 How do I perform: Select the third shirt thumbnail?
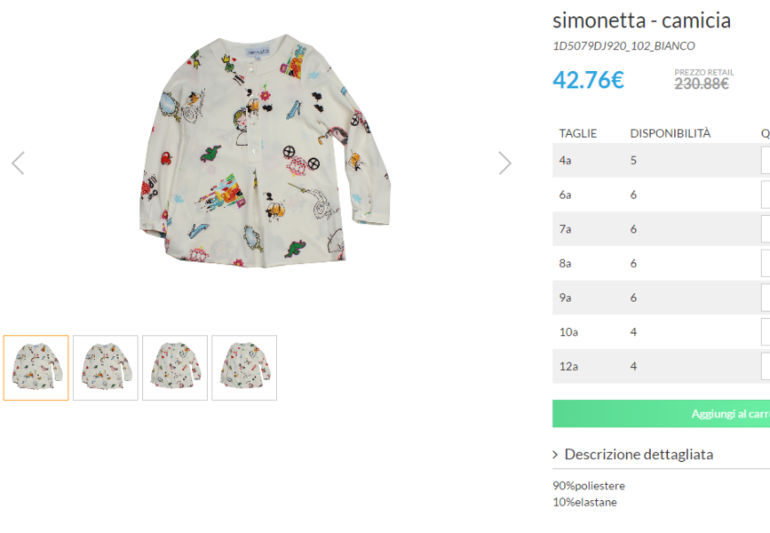tap(175, 368)
